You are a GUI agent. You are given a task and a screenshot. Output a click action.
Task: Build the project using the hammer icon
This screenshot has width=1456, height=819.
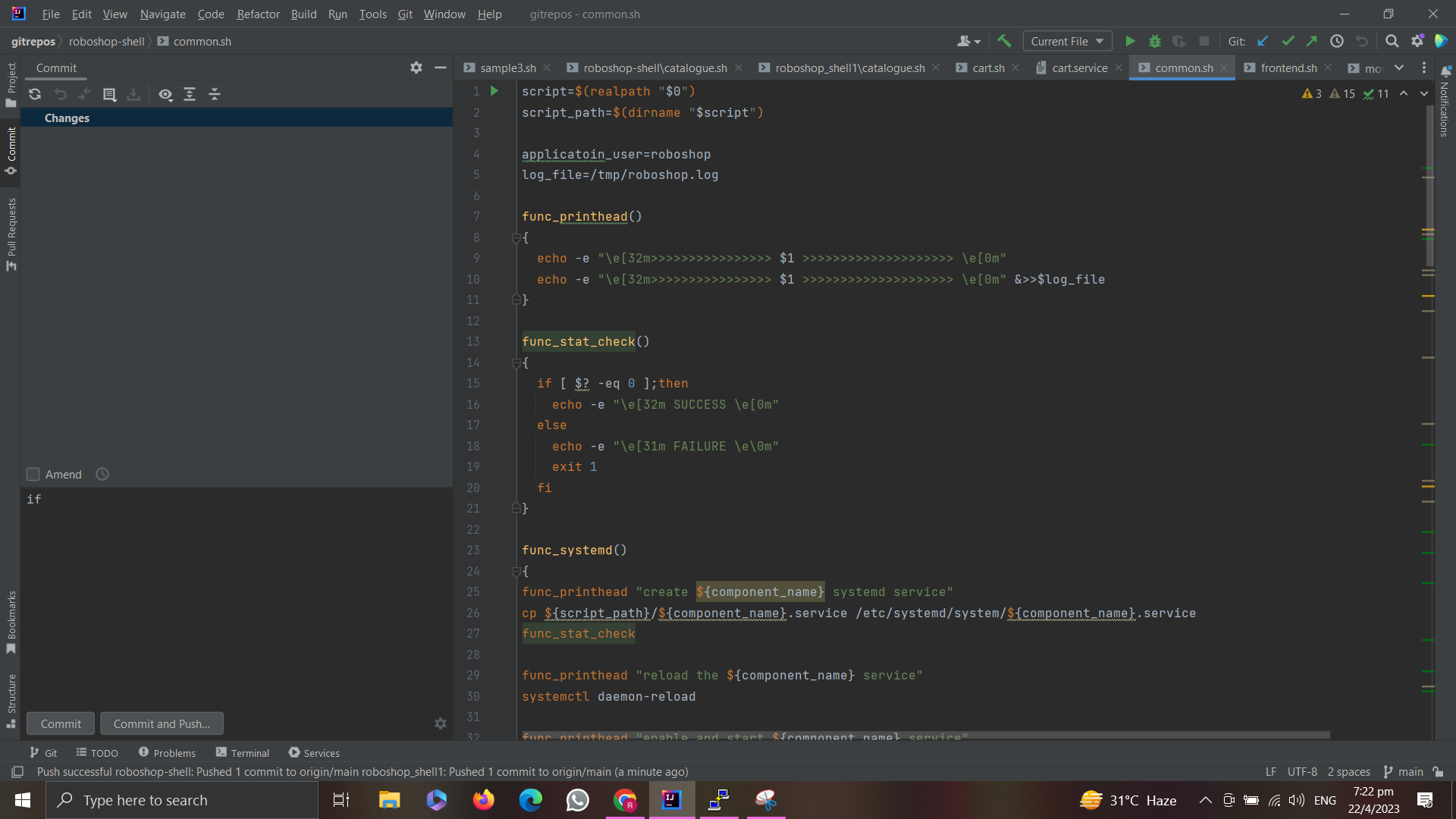[1005, 41]
